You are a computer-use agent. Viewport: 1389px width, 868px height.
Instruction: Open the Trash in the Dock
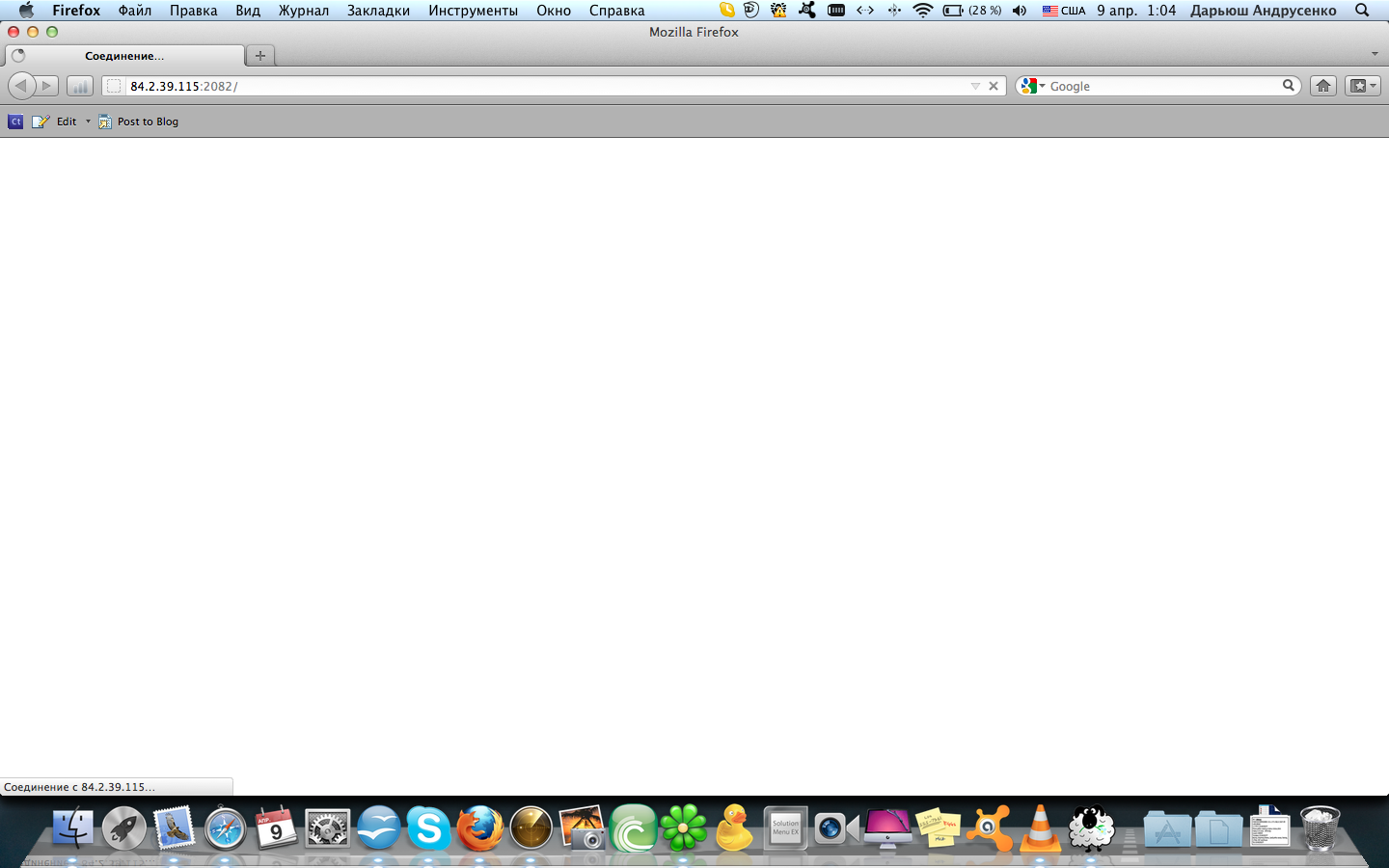[1321, 827]
